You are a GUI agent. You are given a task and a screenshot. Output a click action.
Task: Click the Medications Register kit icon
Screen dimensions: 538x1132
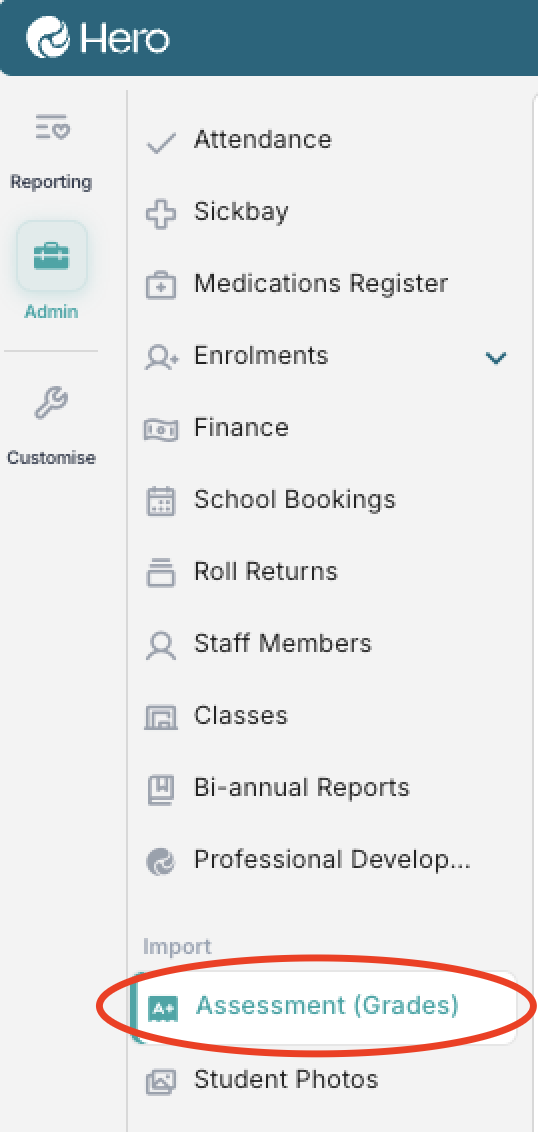pos(161,286)
